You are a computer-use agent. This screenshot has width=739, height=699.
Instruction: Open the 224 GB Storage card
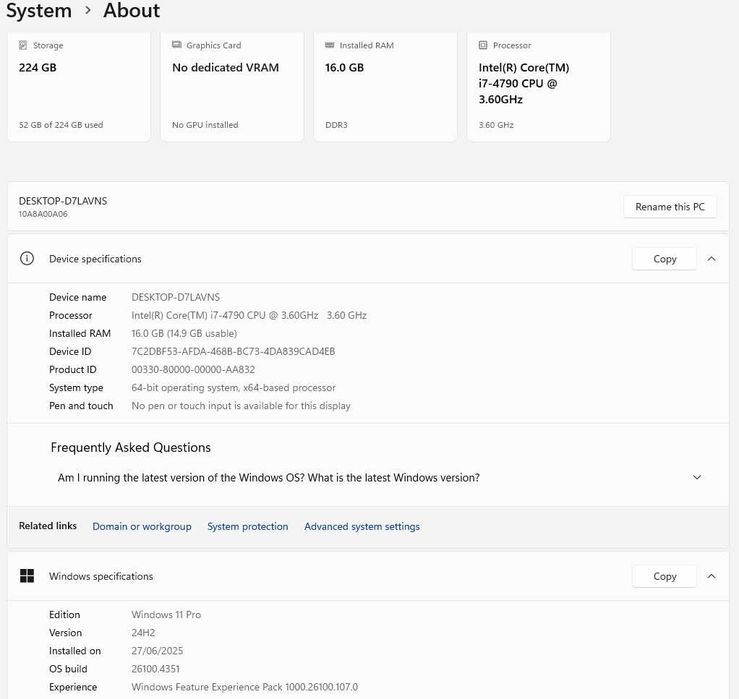78,88
